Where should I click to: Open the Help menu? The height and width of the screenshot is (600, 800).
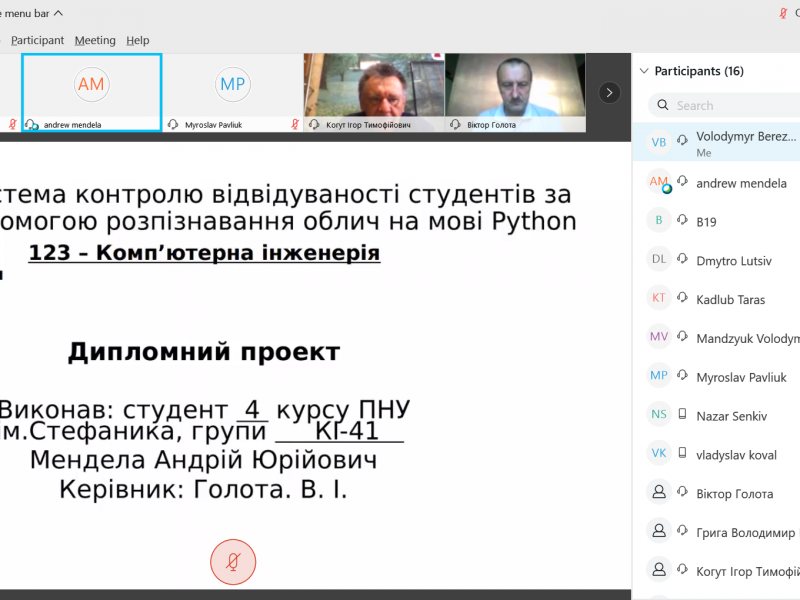coord(138,40)
